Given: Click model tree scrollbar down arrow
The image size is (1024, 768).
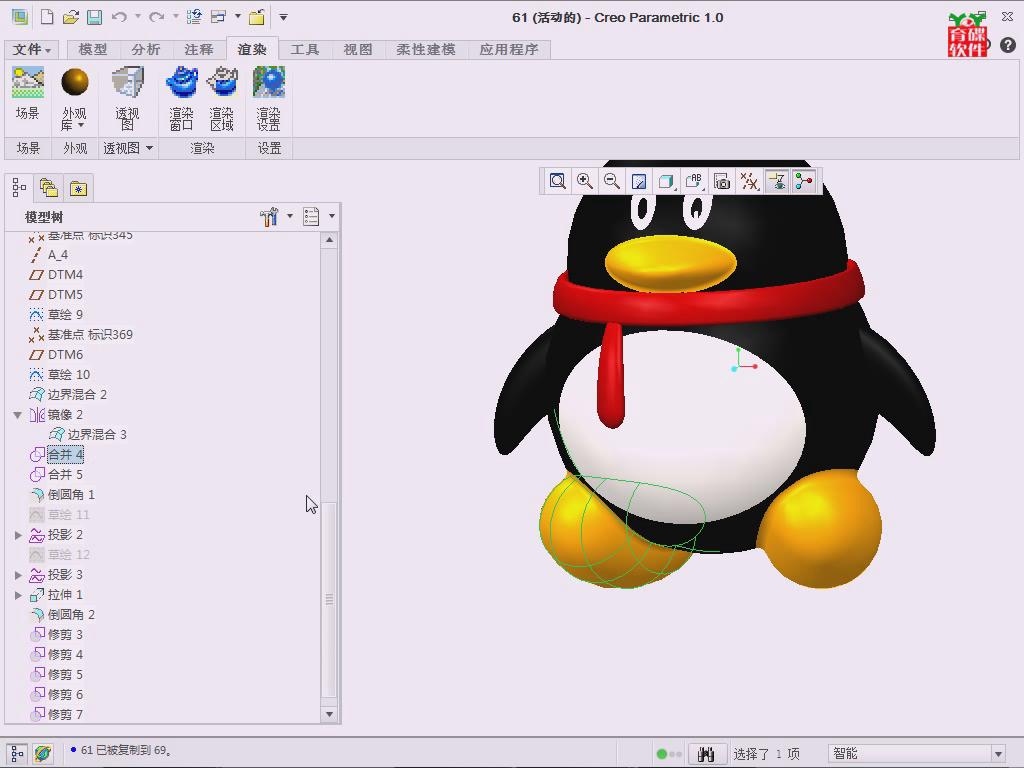Looking at the screenshot, I should (329, 714).
